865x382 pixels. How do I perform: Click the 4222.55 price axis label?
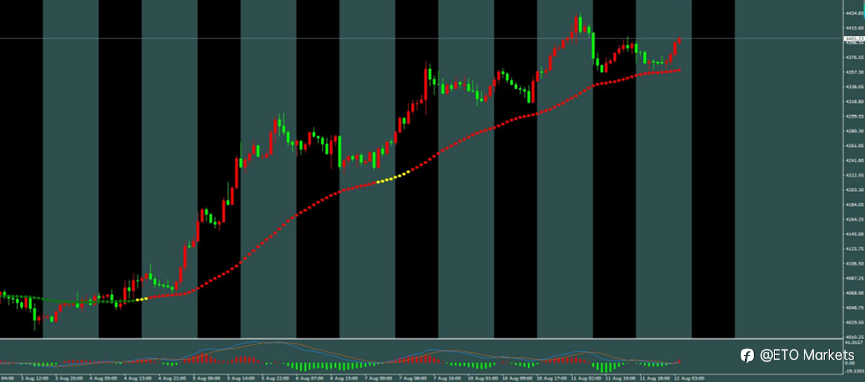click(x=855, y=175)
